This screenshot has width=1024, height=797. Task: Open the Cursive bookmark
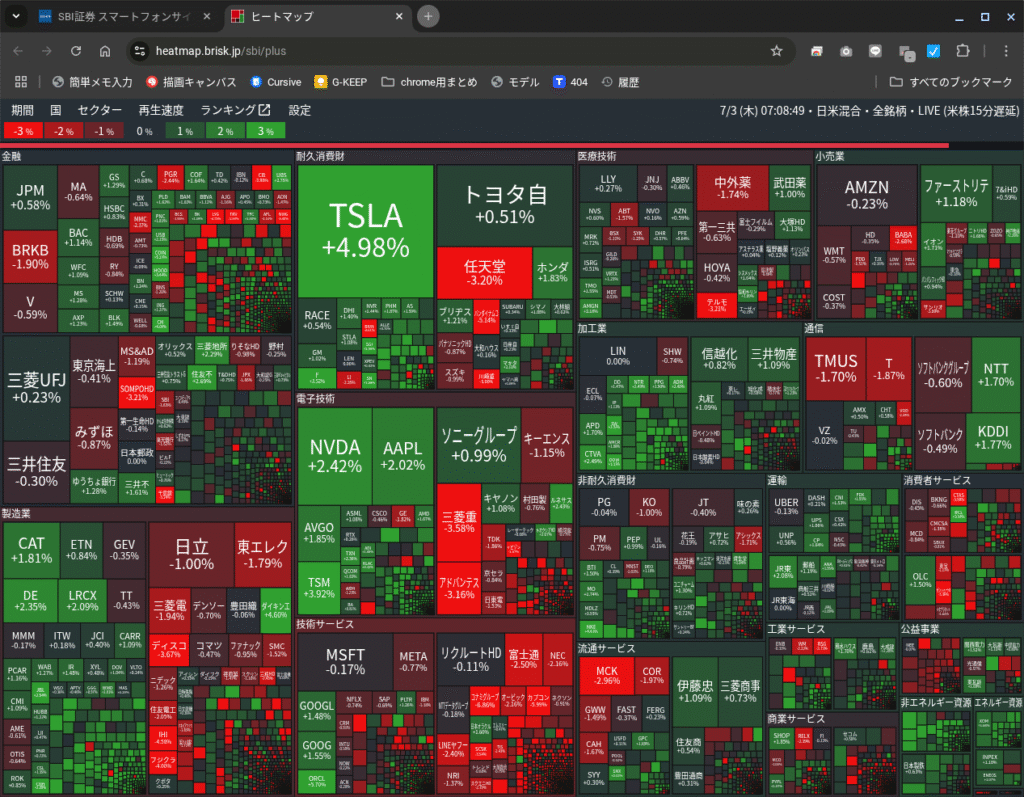pos(276,82)
